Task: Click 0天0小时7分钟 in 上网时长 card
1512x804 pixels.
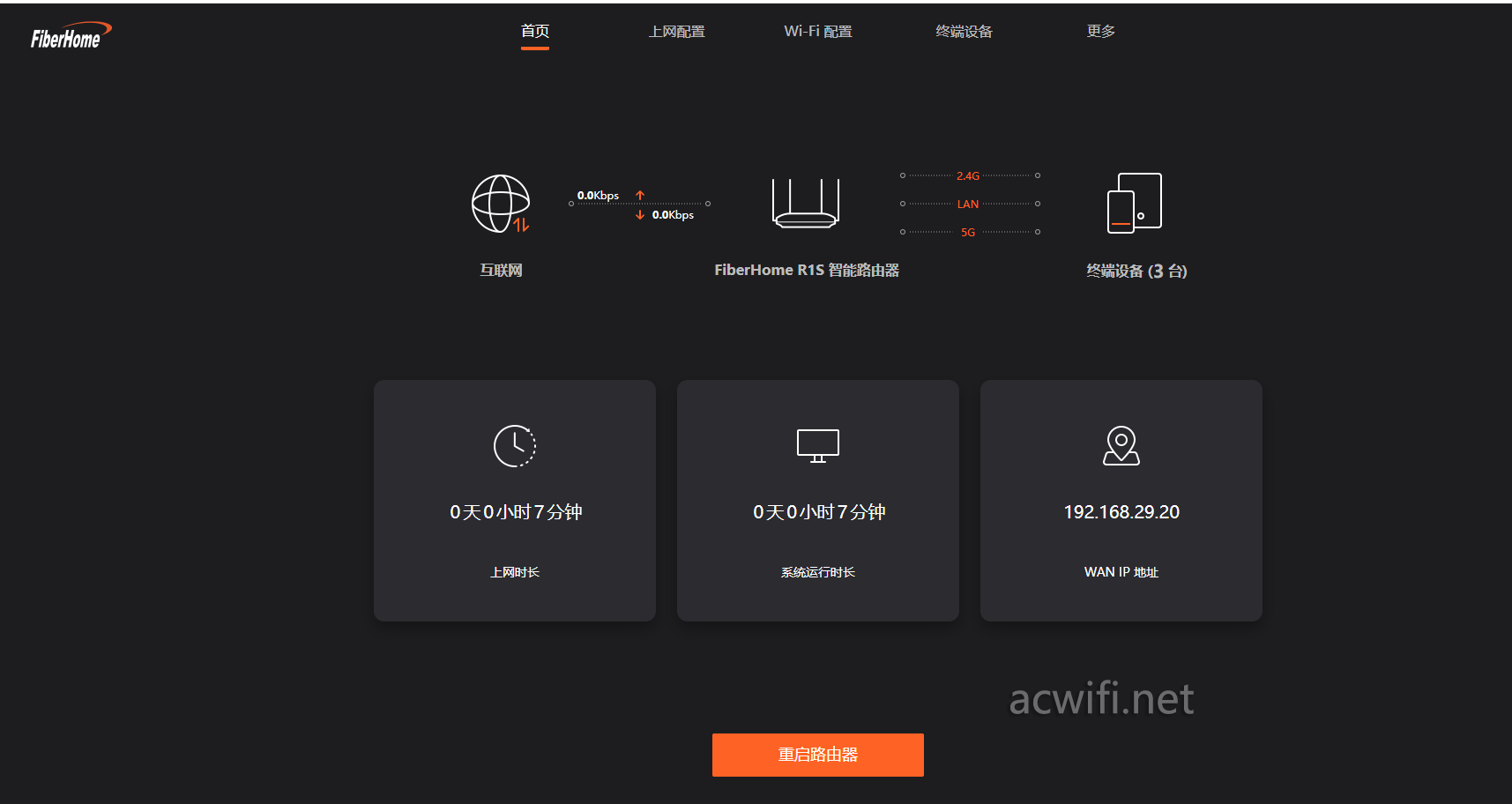Action: click(516, 512)
